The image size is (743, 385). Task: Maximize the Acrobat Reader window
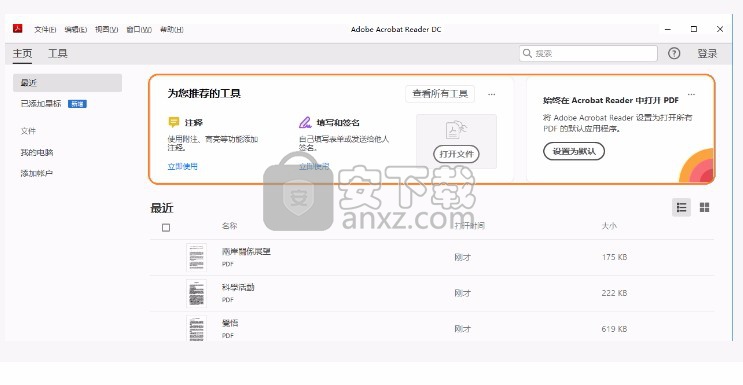[694, 29]
